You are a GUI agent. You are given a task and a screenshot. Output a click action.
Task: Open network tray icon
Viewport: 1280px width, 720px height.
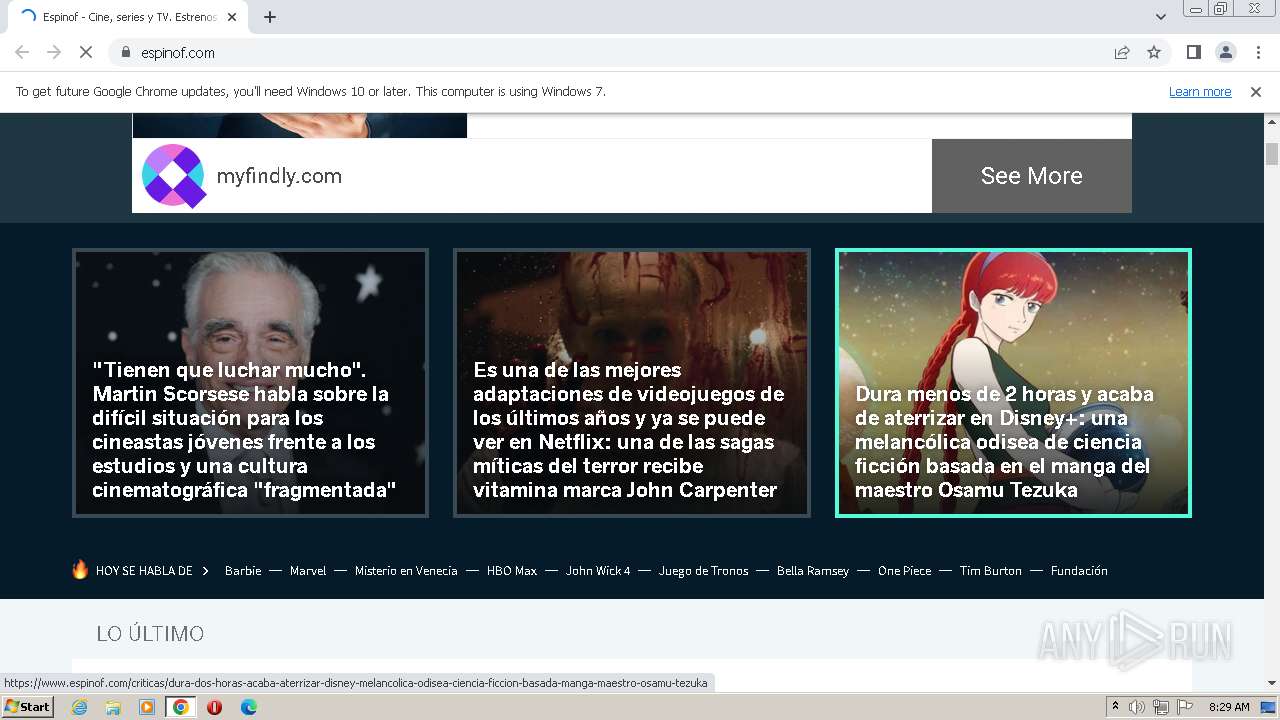tap(1160, 707)
